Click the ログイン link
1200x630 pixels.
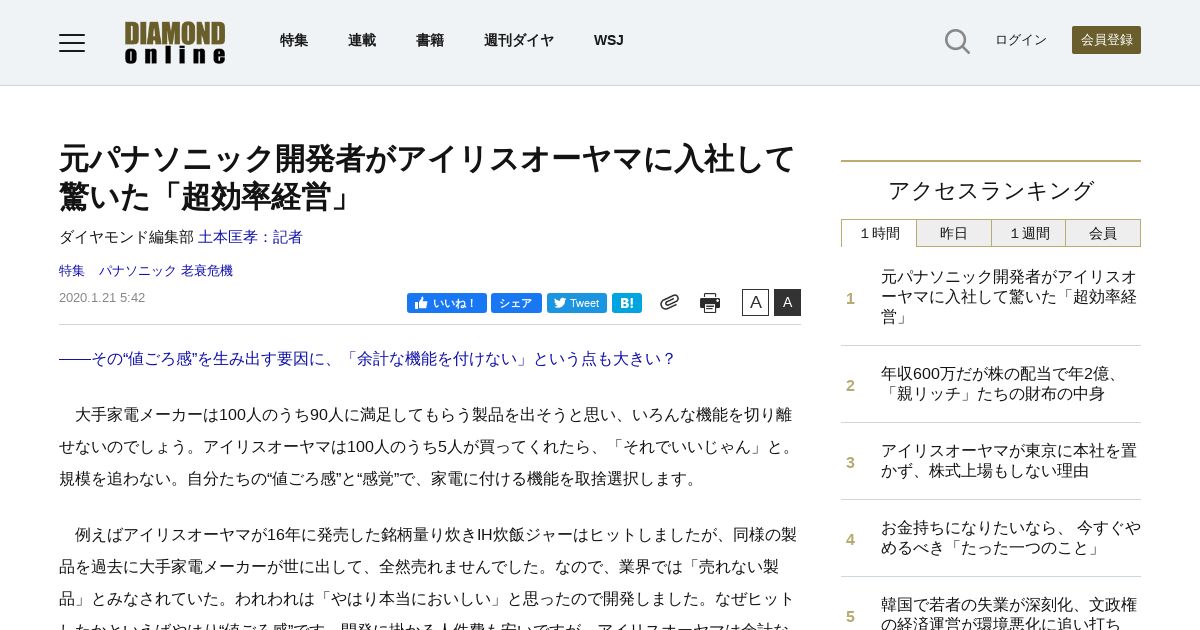click(1021, 40)
